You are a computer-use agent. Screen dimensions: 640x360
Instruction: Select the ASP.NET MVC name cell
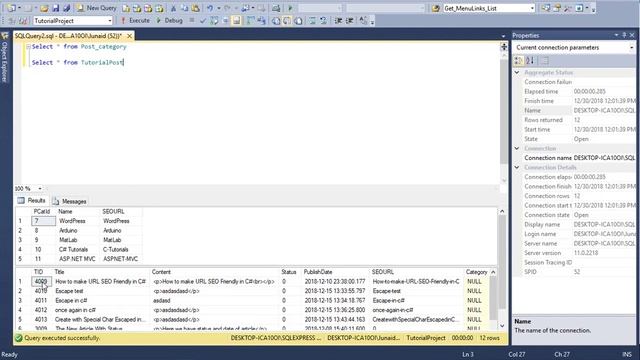[x=78, y=259]
